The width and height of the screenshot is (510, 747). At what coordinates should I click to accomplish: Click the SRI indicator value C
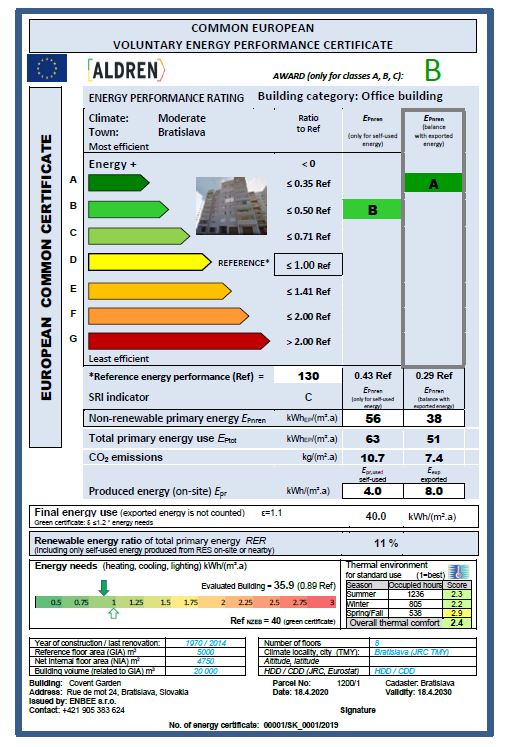tap(308, 397)
